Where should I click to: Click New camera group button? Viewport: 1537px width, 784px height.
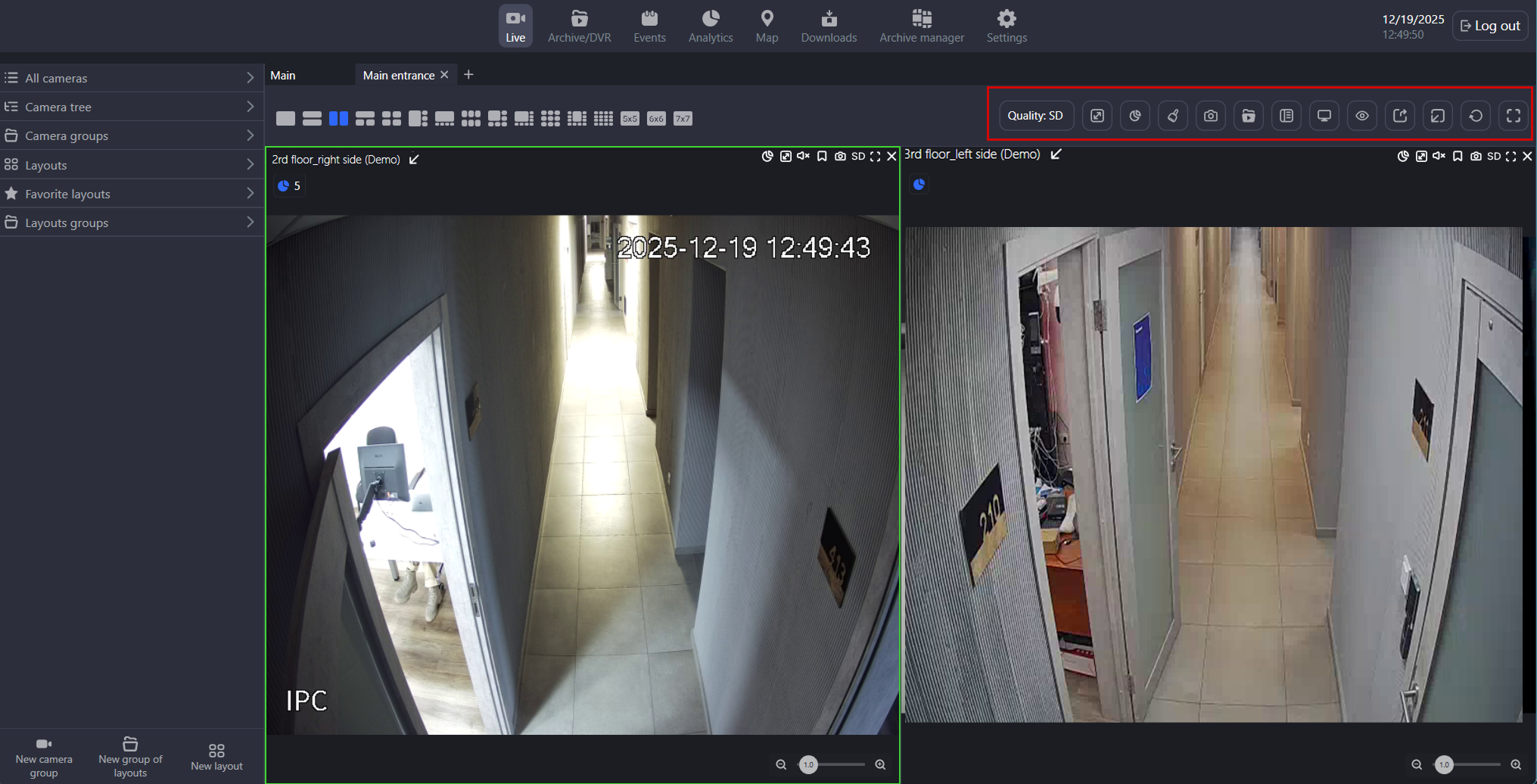(x=44, y=757)
